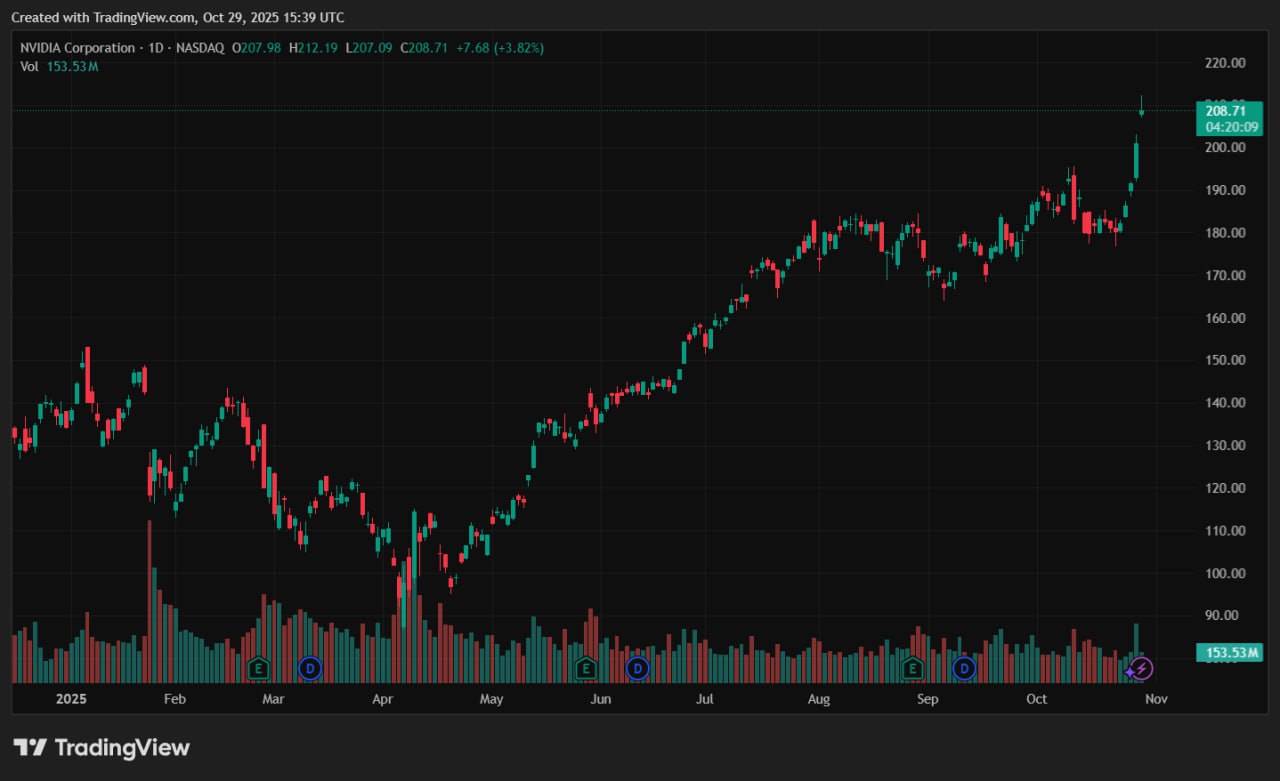Click the tallest volume bar in late January
Viewport: 1280px width, 781px height.
pyautogui.click(x=149, y=600)
